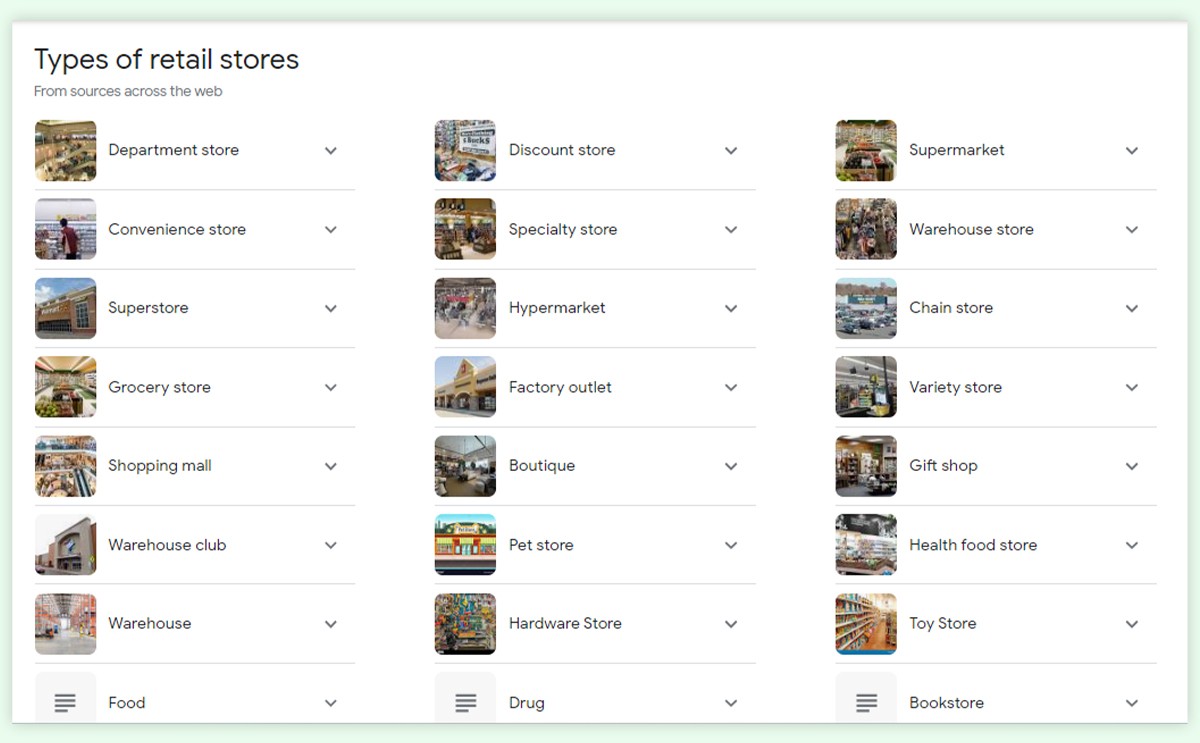Viewport: 1200px width, 743px height.
Task: Expand the Hypermarket chevron
Action: click(731, 309)
